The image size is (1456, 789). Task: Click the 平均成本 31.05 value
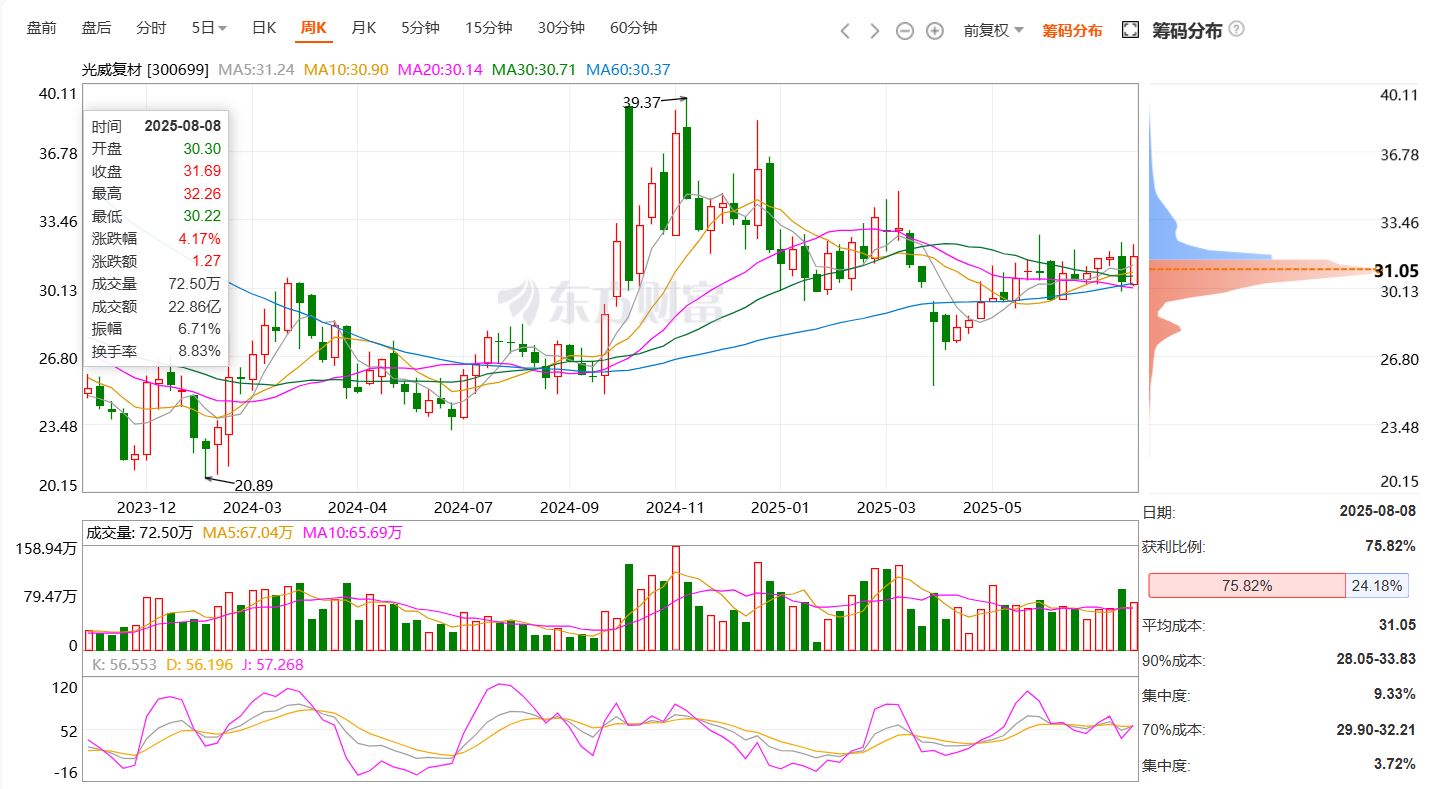(1397, 625)
